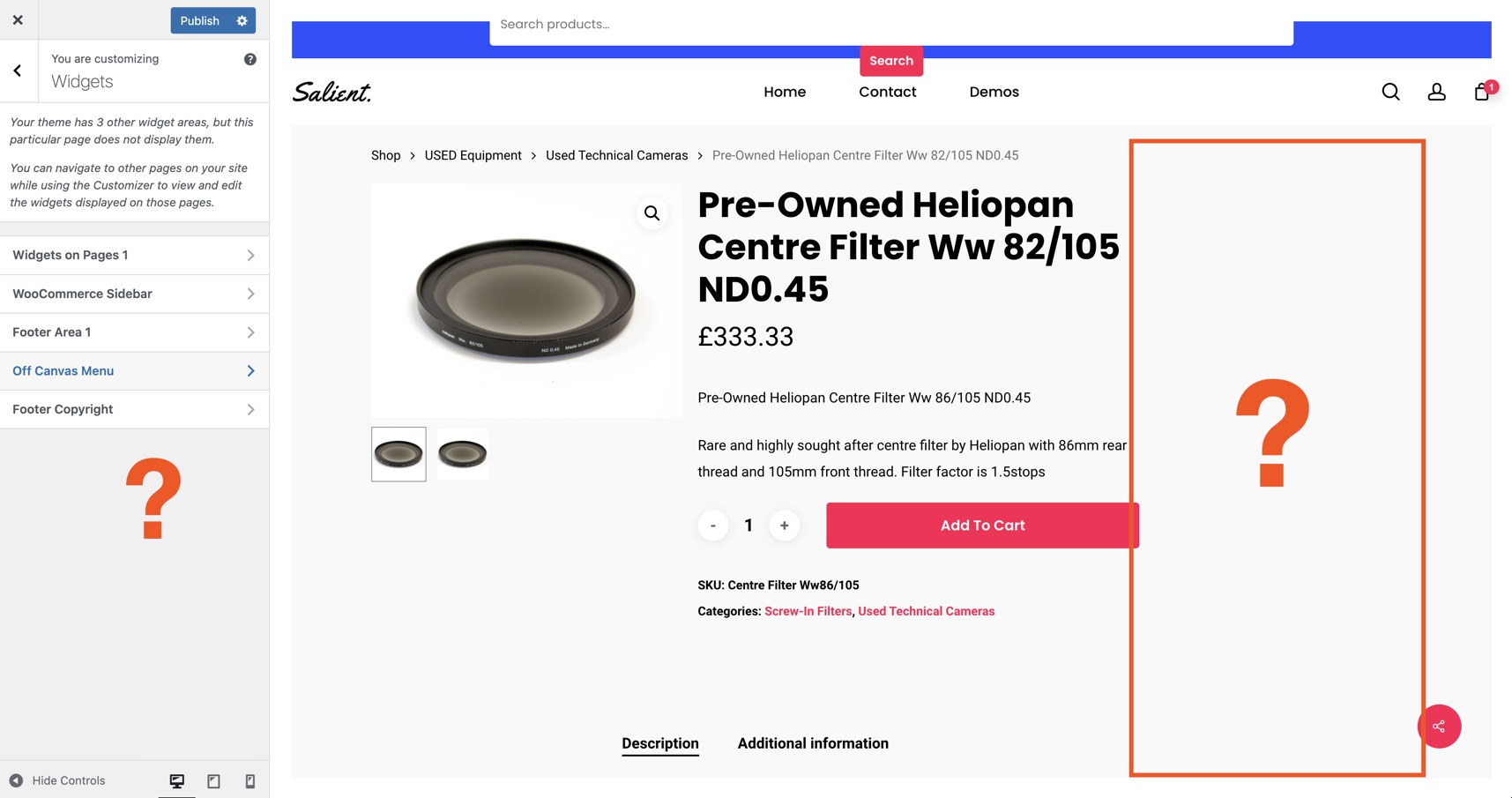
Task: Select the Demos menu item
Action: (x=994, y=92)
